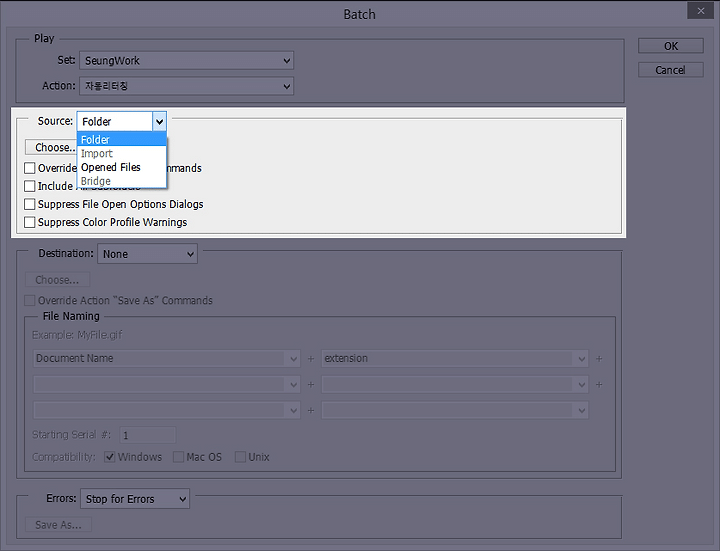
Task: Click the Source section Choose button
Action: pos(51,147)
